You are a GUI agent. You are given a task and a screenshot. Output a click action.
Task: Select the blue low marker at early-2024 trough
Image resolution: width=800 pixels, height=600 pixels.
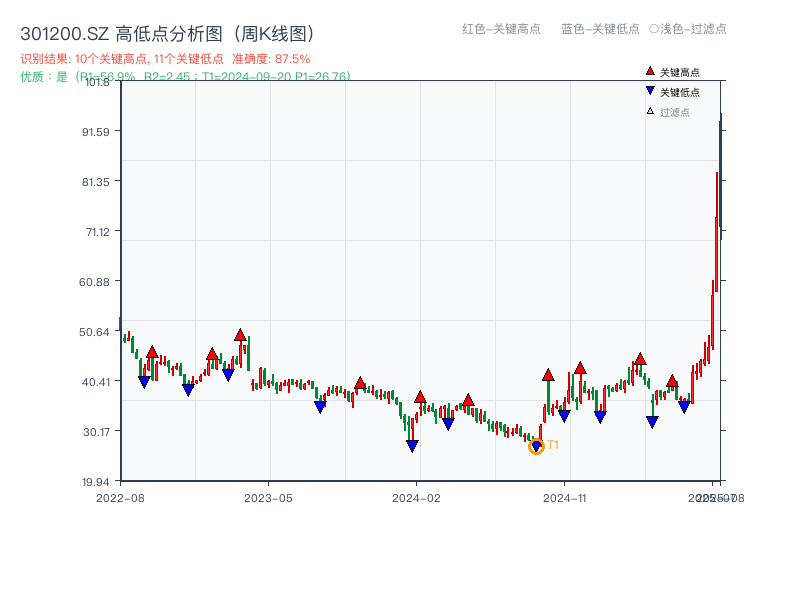412,446
